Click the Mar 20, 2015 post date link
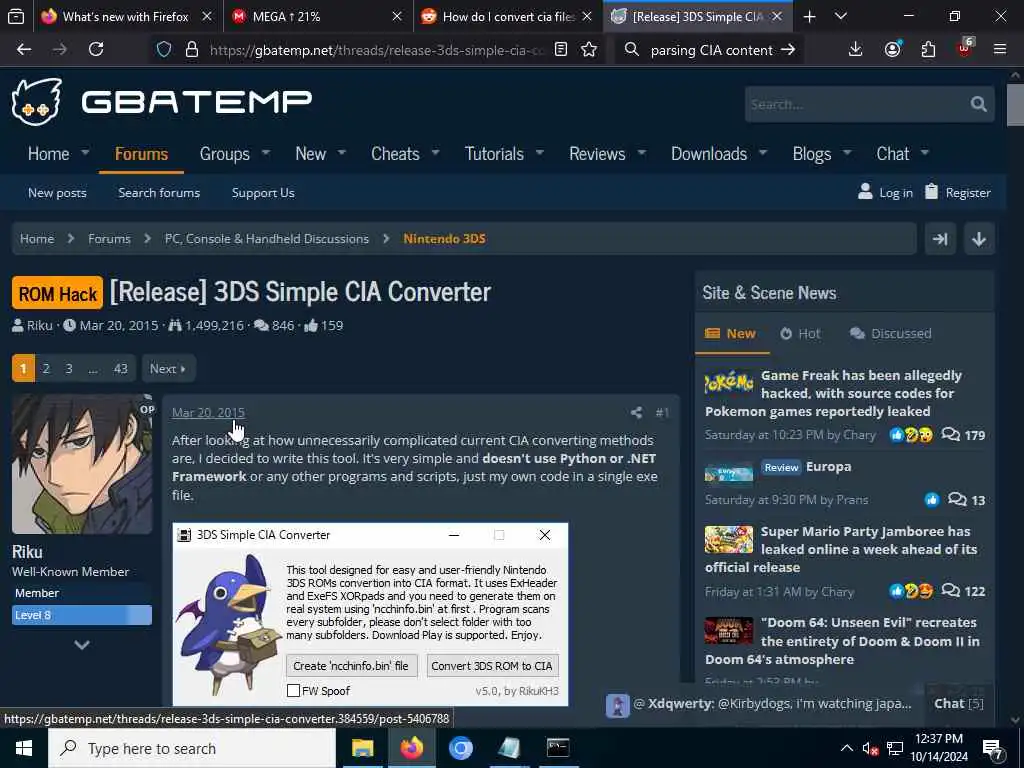 [208, 412]
